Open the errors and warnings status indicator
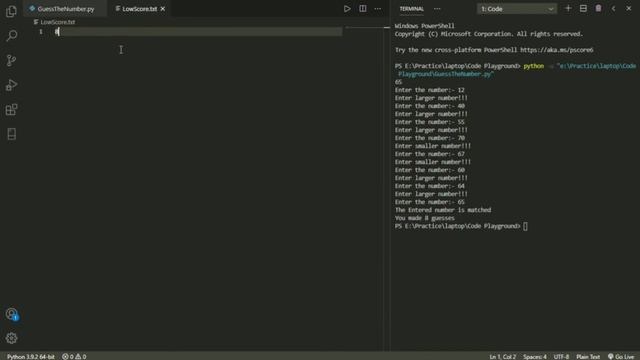The image size is (640, 360). [x=74, y=356]
